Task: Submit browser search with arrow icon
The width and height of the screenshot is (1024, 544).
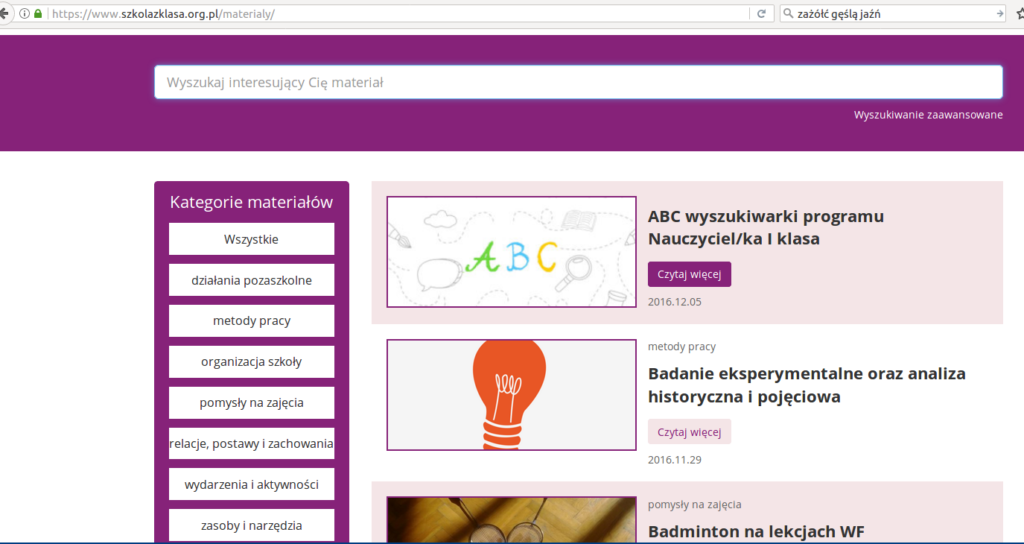Action: pyautogui.click(x=999, y=13)
